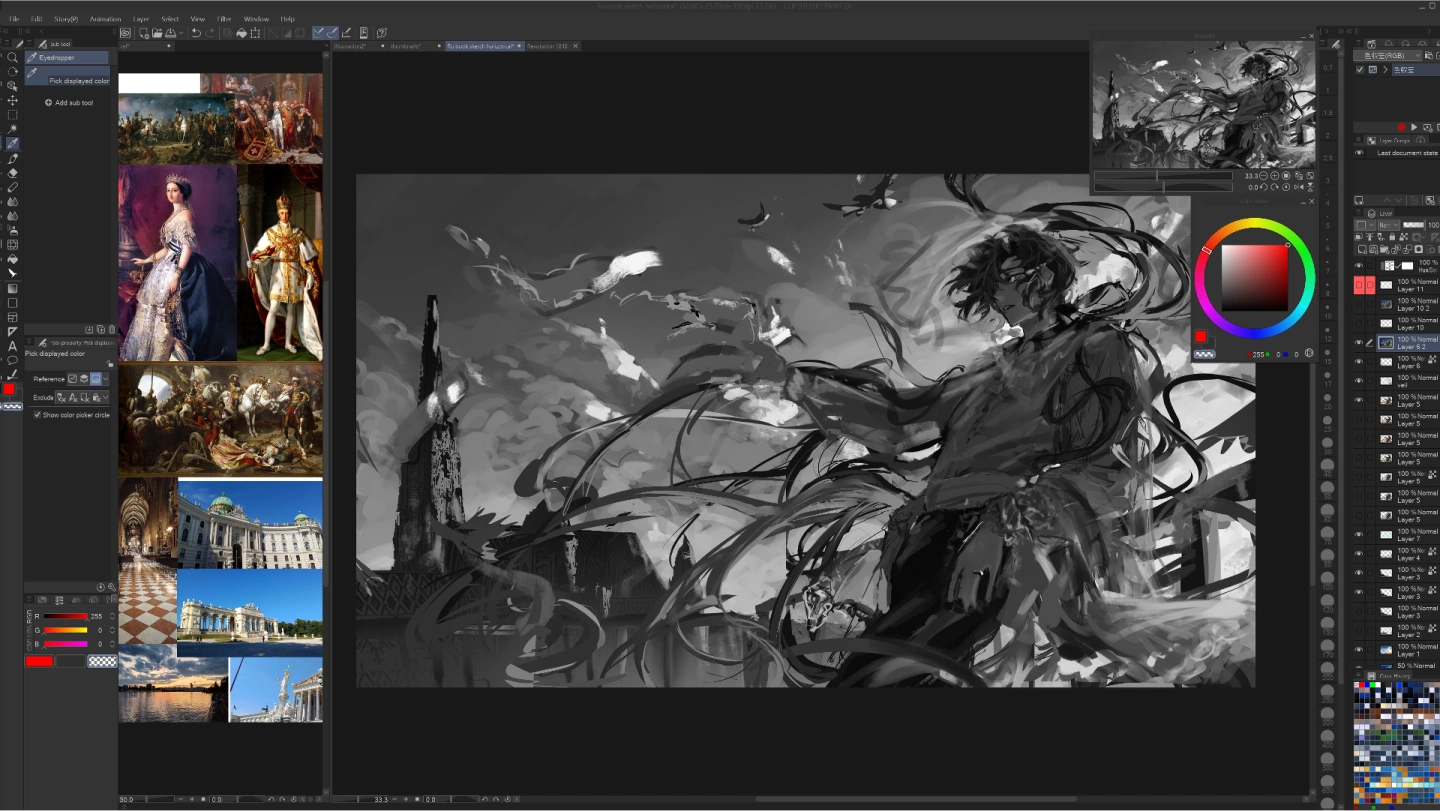Image resolution: width=1440 pixels, height=811 pixels.
Task: Adjust the G green color slider
Action: point(65,630)
